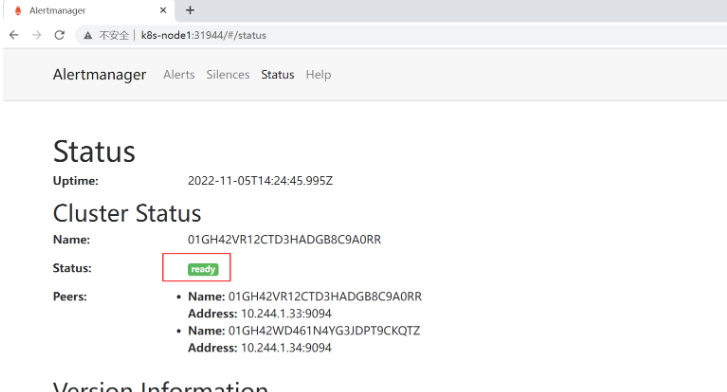This screenshot has height=392, width=727.
Task: Click the Alertmanager tab flame favicon
Action: coord(18,10)
